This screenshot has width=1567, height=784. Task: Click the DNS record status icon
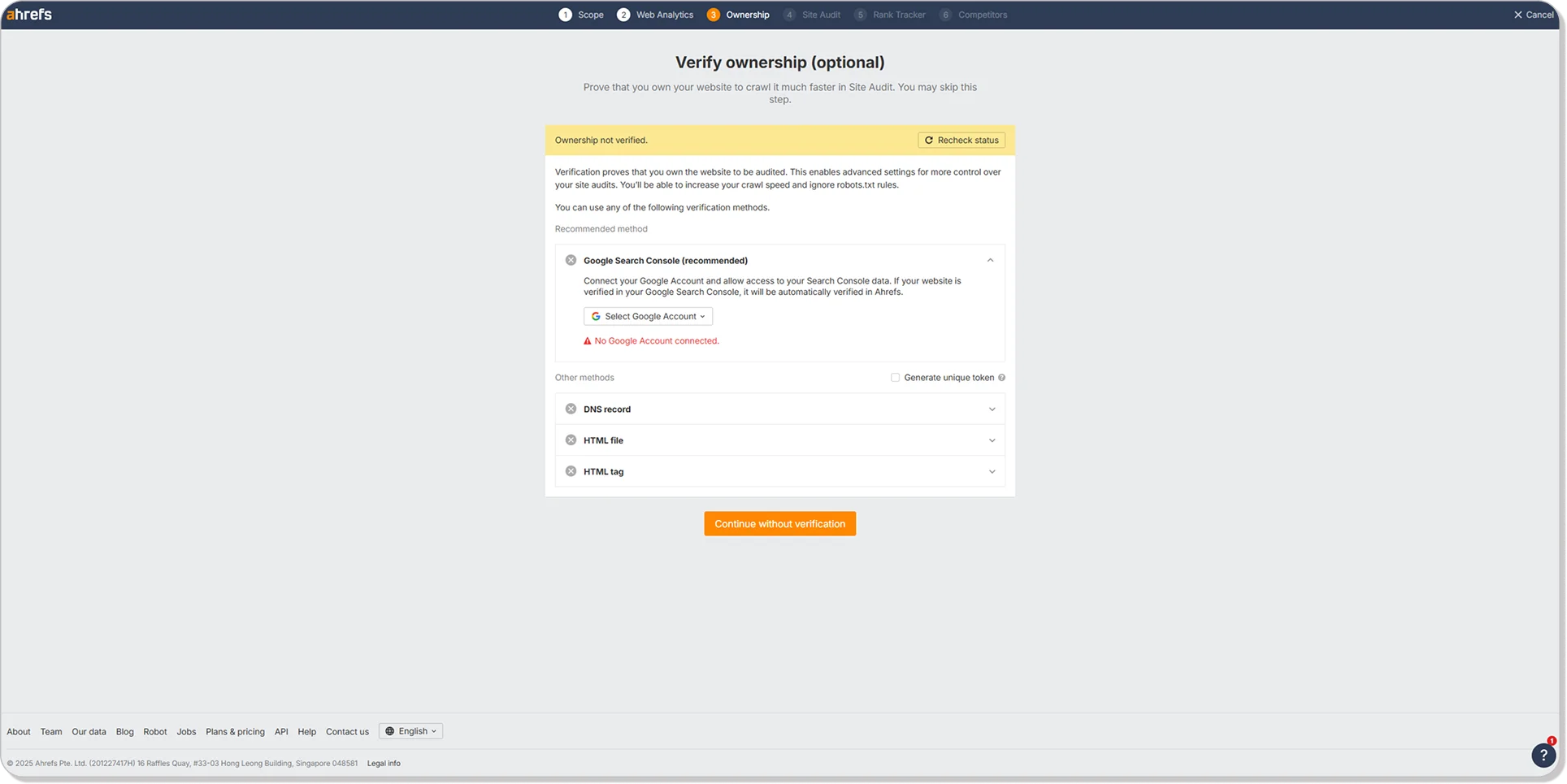[x=571, y=409]
